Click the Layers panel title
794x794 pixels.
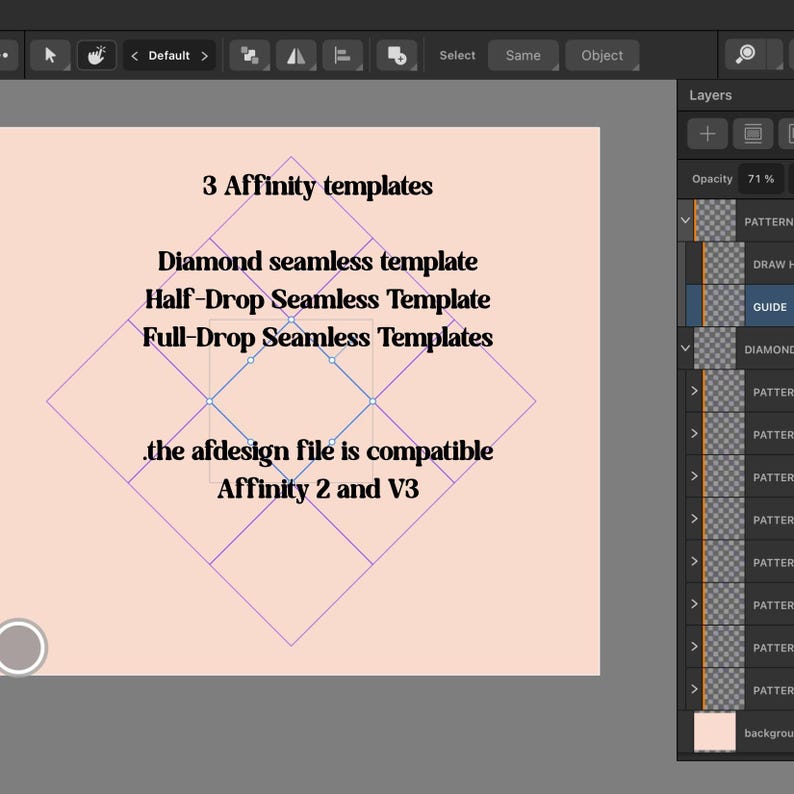pos(710,95)
